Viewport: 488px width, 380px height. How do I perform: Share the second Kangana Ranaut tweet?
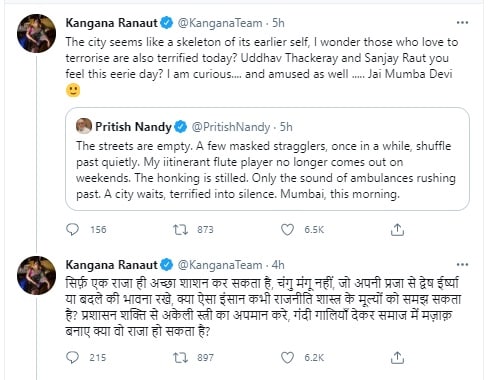tap(397, 358)
